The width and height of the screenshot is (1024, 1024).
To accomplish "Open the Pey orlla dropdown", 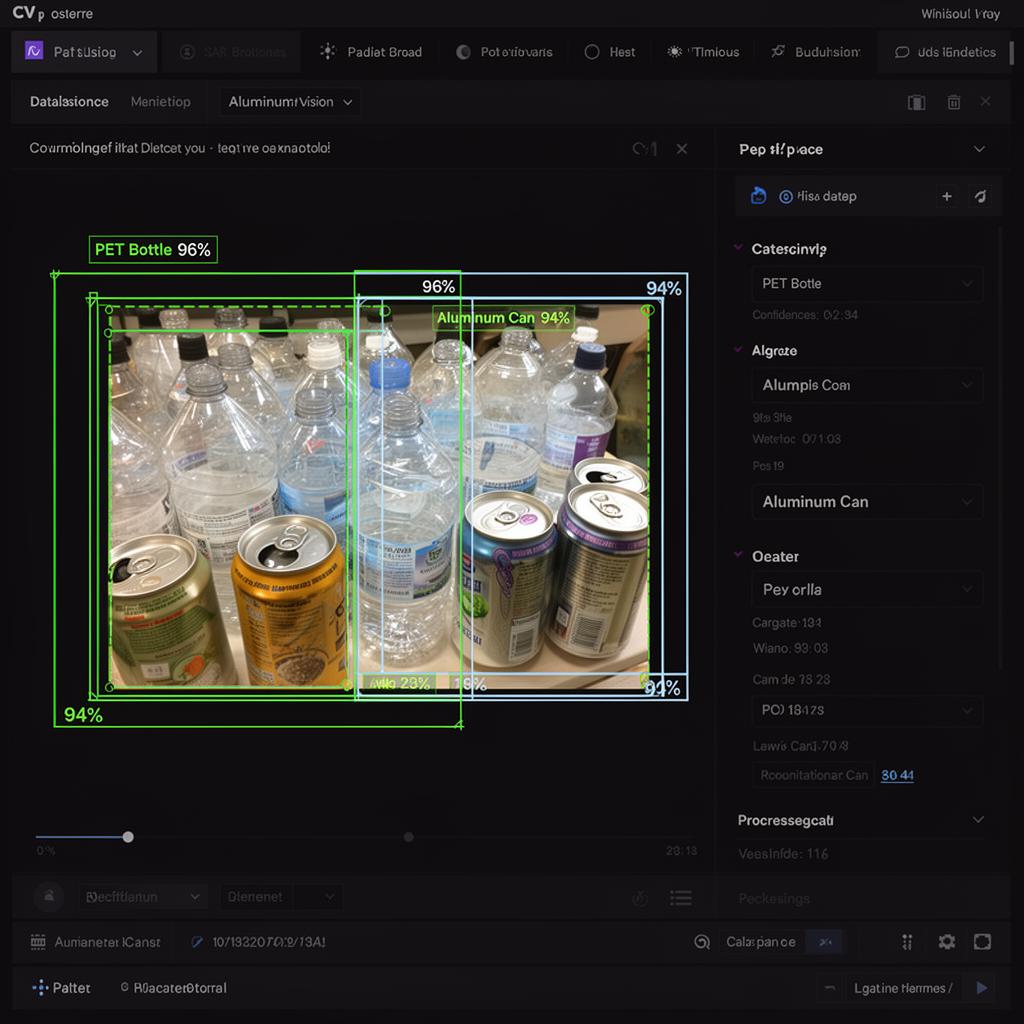I will [867, 590].
